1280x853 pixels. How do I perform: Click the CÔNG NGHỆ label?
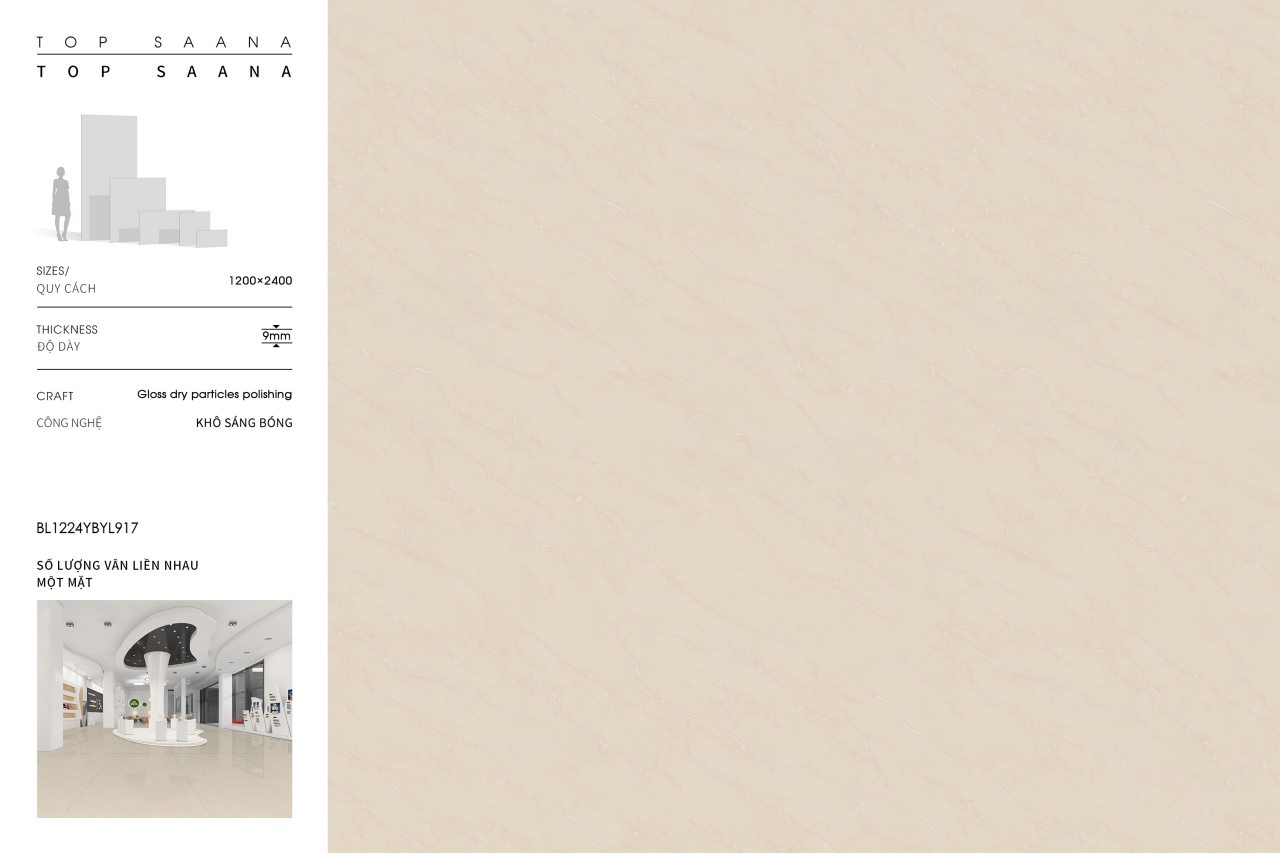click(x=69, y=423)
